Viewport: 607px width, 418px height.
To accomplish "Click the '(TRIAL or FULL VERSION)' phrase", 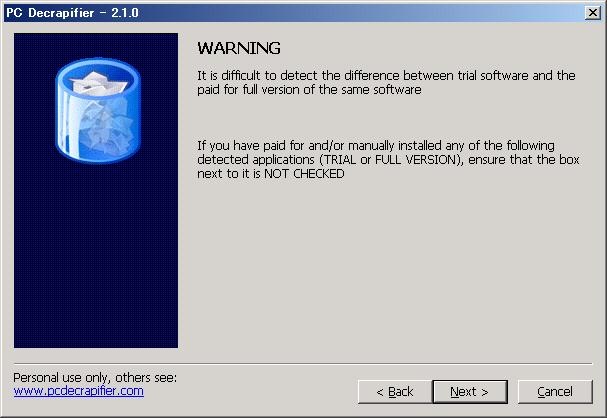I will pos(391,160).
